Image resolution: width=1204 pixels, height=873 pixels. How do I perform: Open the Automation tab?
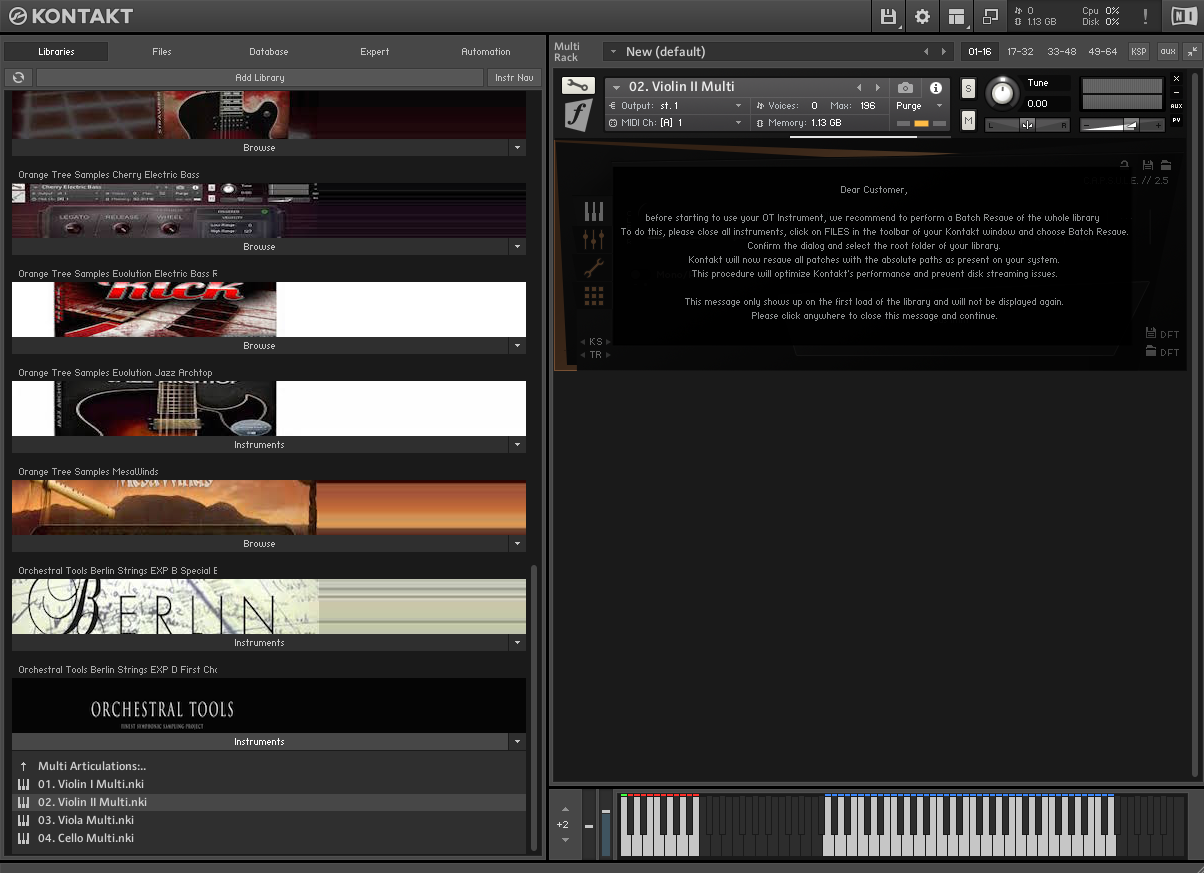486,51
